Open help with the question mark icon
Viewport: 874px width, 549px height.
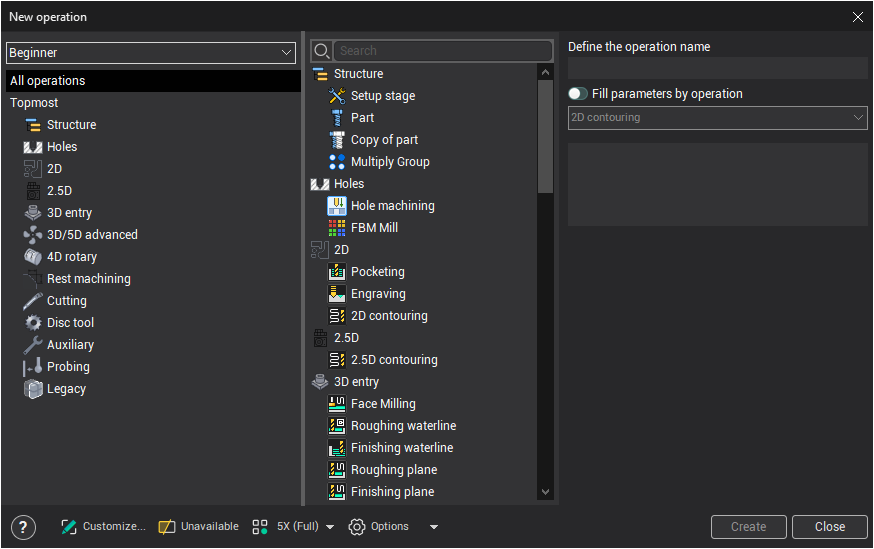coord(23,527)
